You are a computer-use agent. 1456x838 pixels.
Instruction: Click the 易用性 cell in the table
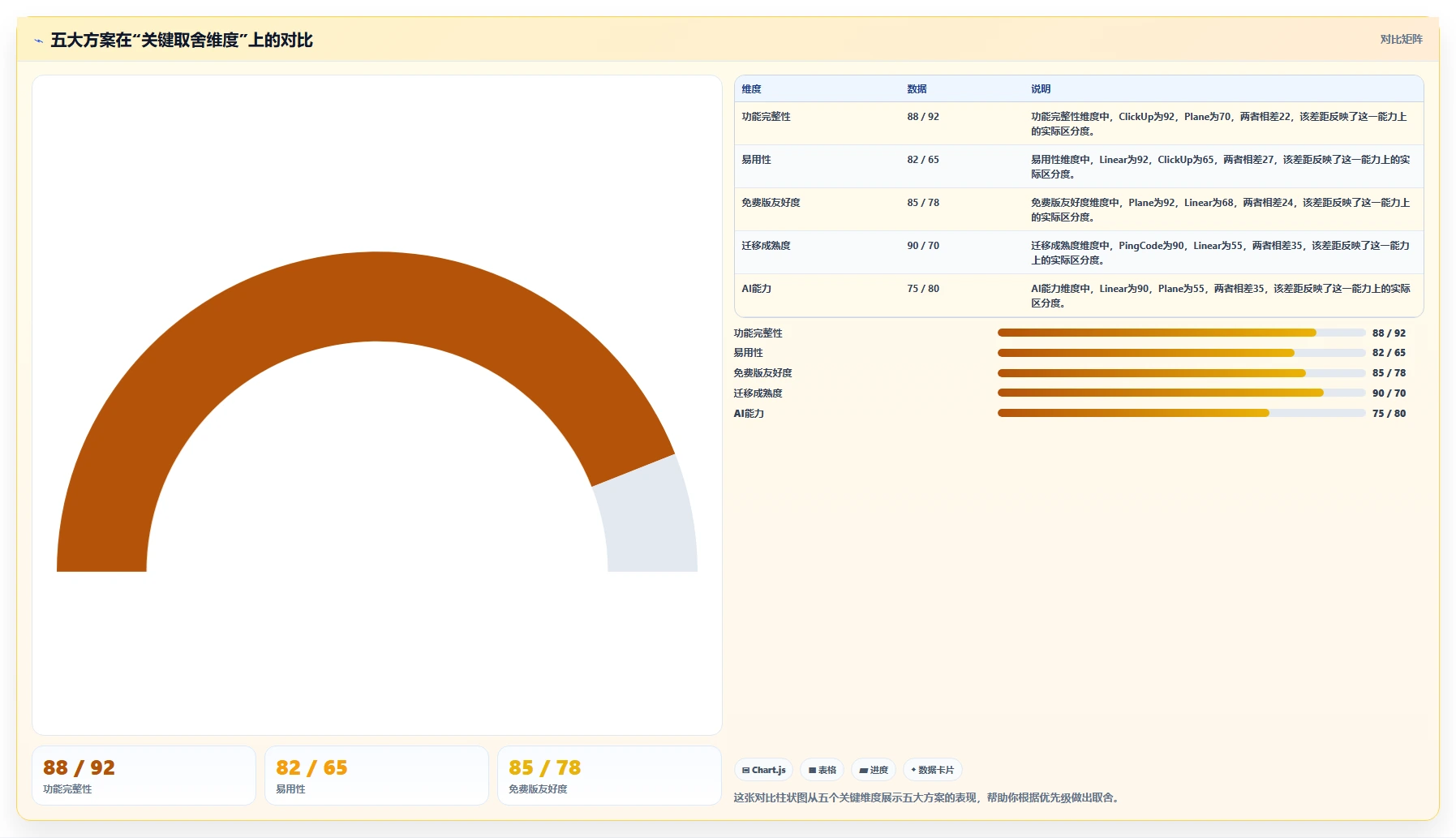pyautogui.click(x=756, y=160)
